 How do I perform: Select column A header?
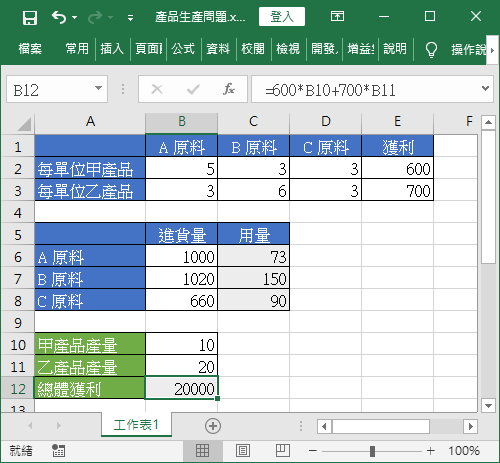(x=90, y=122)
